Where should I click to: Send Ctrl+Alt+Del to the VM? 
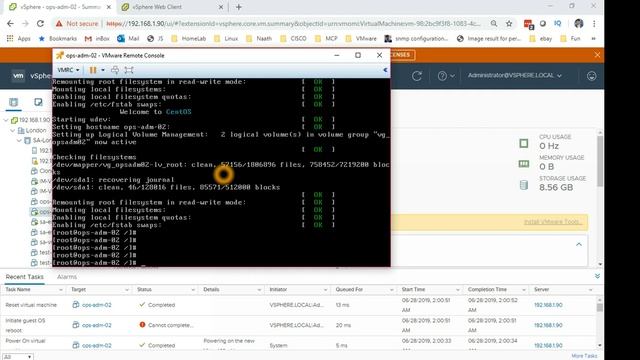click(115, 70)
